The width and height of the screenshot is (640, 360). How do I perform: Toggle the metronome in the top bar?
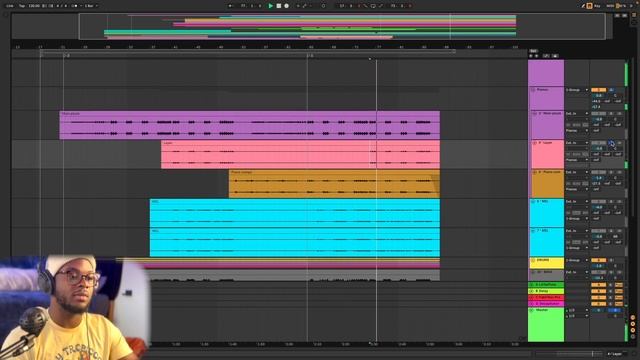(76, 6)
